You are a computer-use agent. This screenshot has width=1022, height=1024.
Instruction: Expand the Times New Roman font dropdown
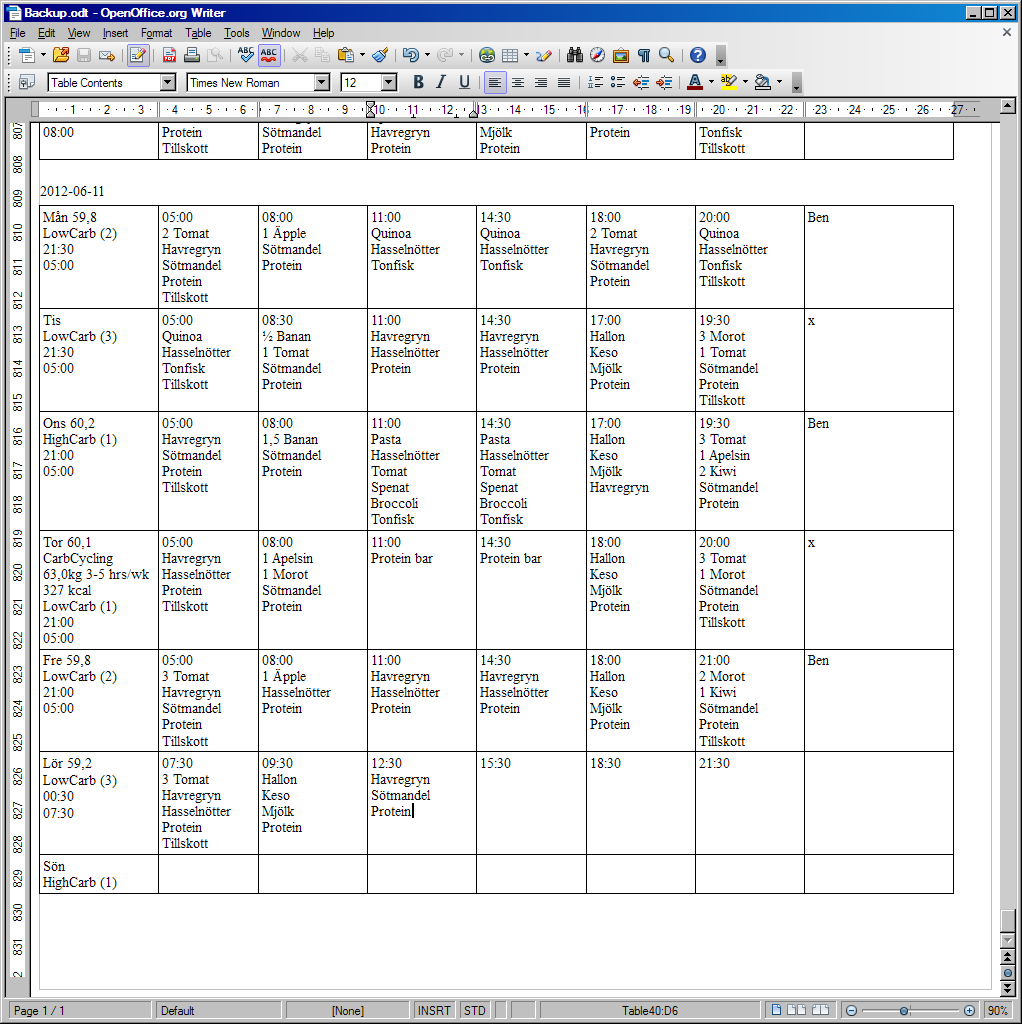[x=321, y=82]
